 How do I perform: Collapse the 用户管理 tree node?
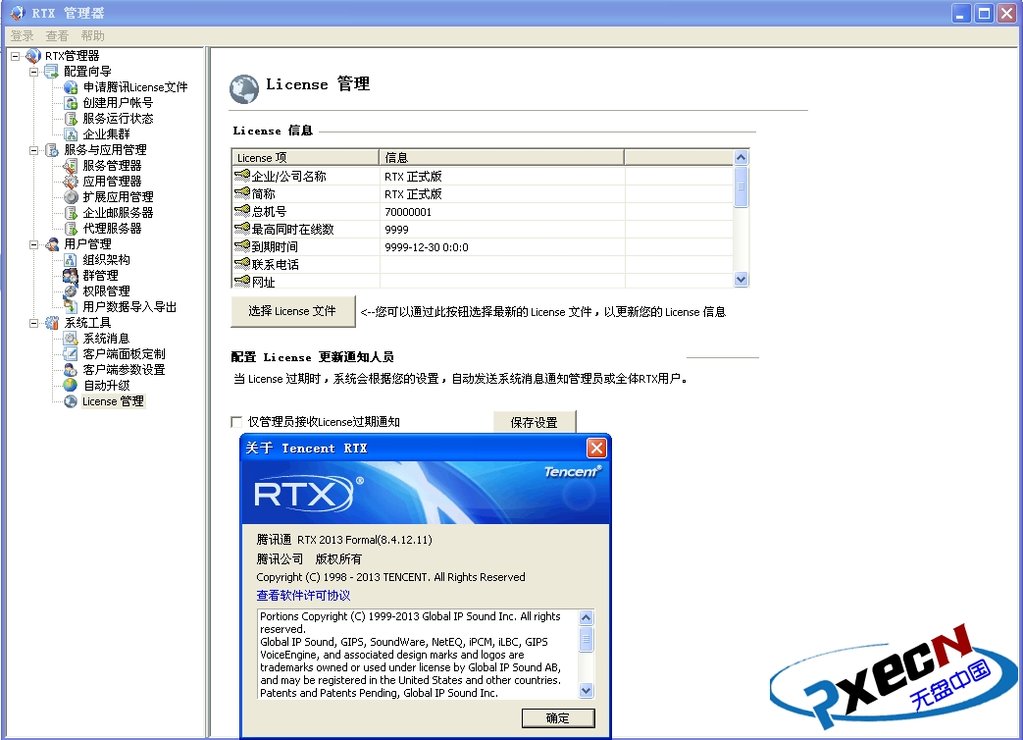(x=34, y=244)
